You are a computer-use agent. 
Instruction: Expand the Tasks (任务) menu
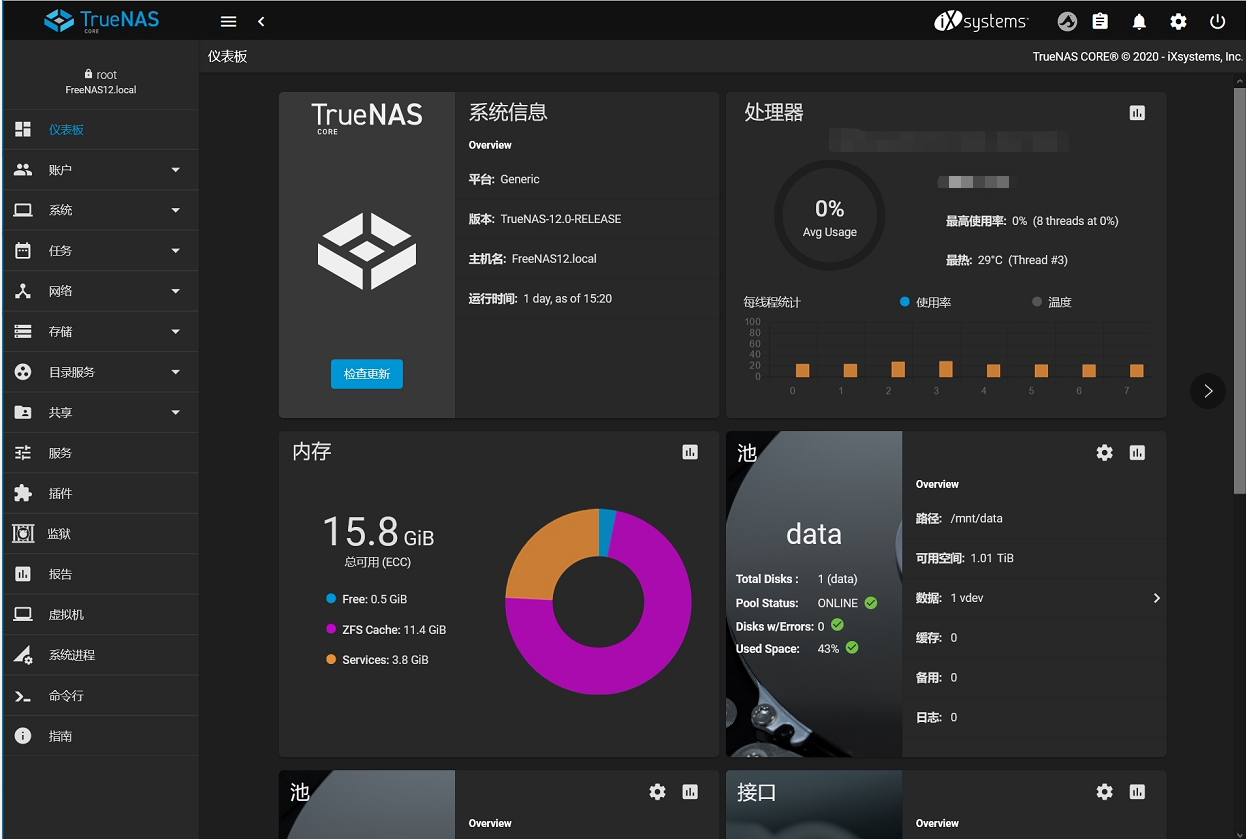100,251
